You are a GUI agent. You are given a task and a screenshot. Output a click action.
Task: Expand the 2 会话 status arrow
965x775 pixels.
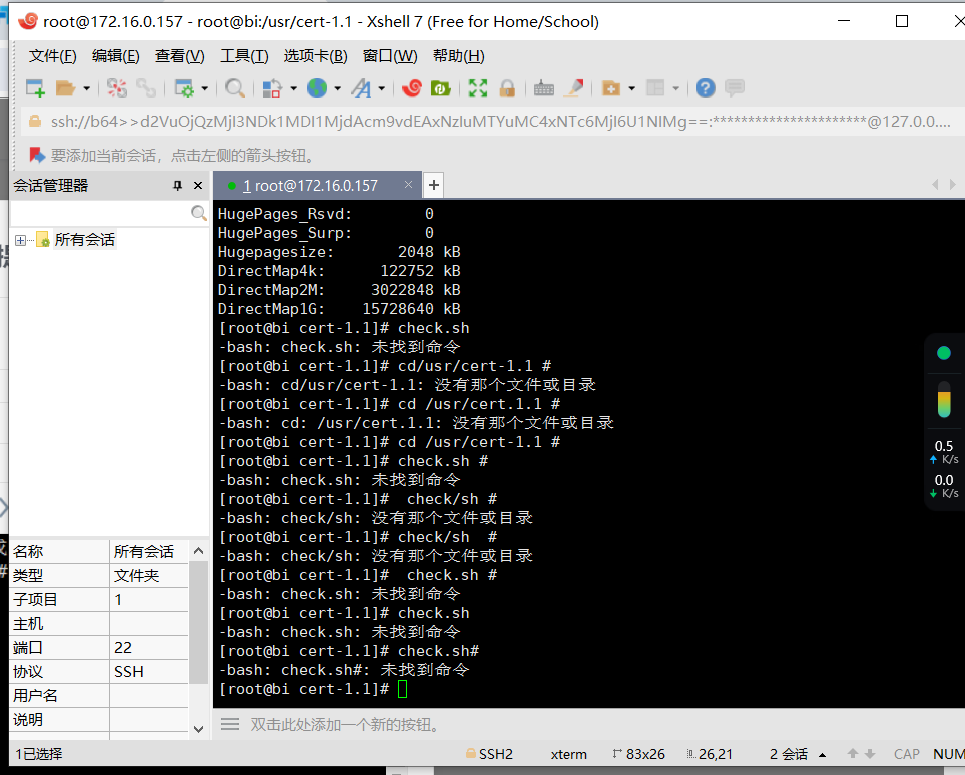pos(822,755)
